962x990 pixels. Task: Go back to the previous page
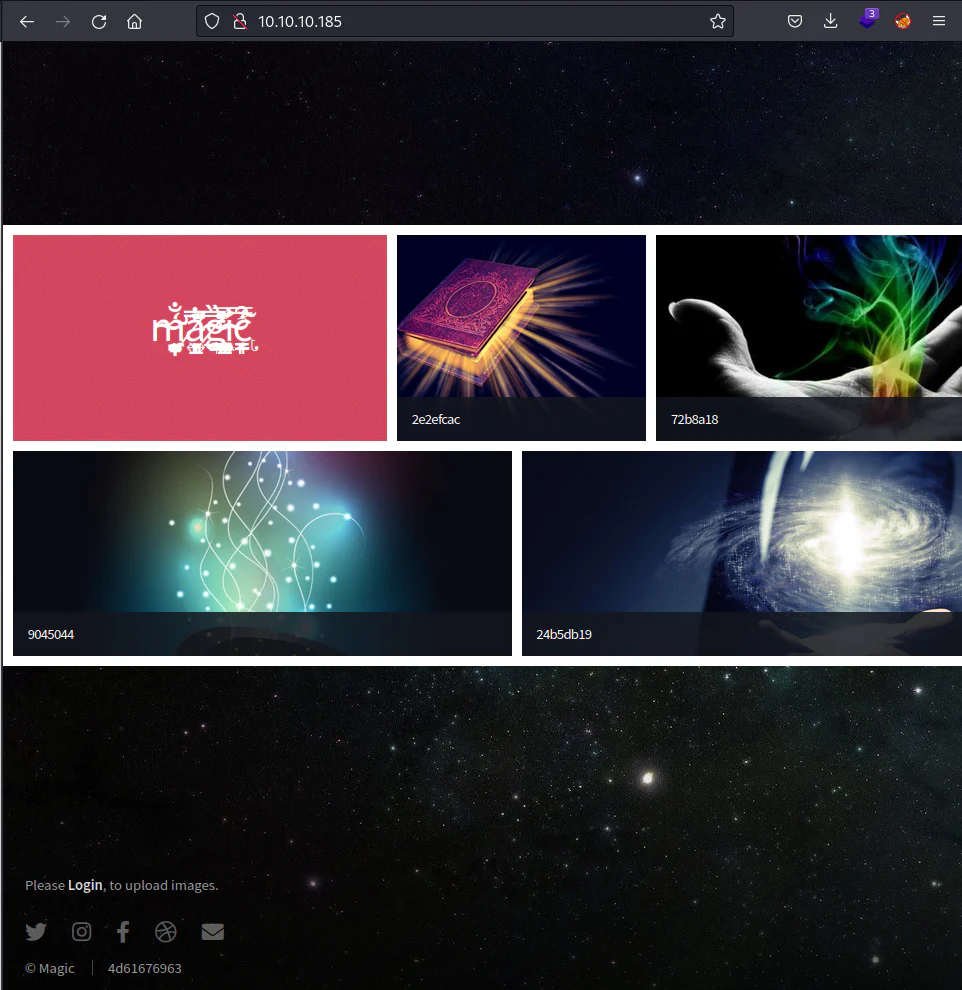tap(27, 21)
